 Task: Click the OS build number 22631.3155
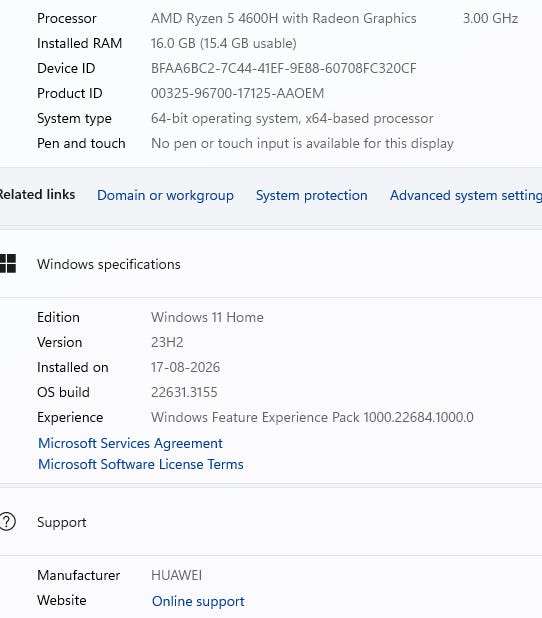coord(184,392)
